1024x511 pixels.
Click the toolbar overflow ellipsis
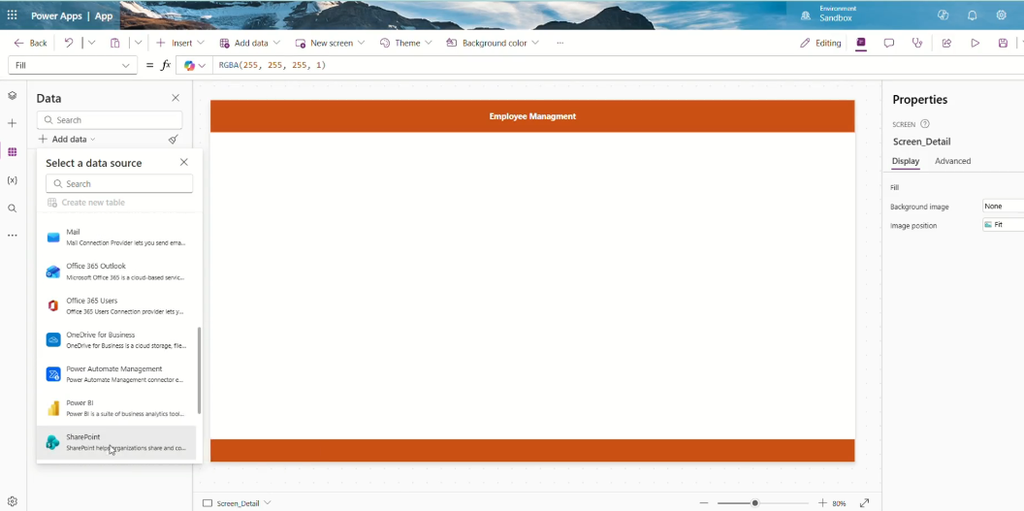click(560, 43)
